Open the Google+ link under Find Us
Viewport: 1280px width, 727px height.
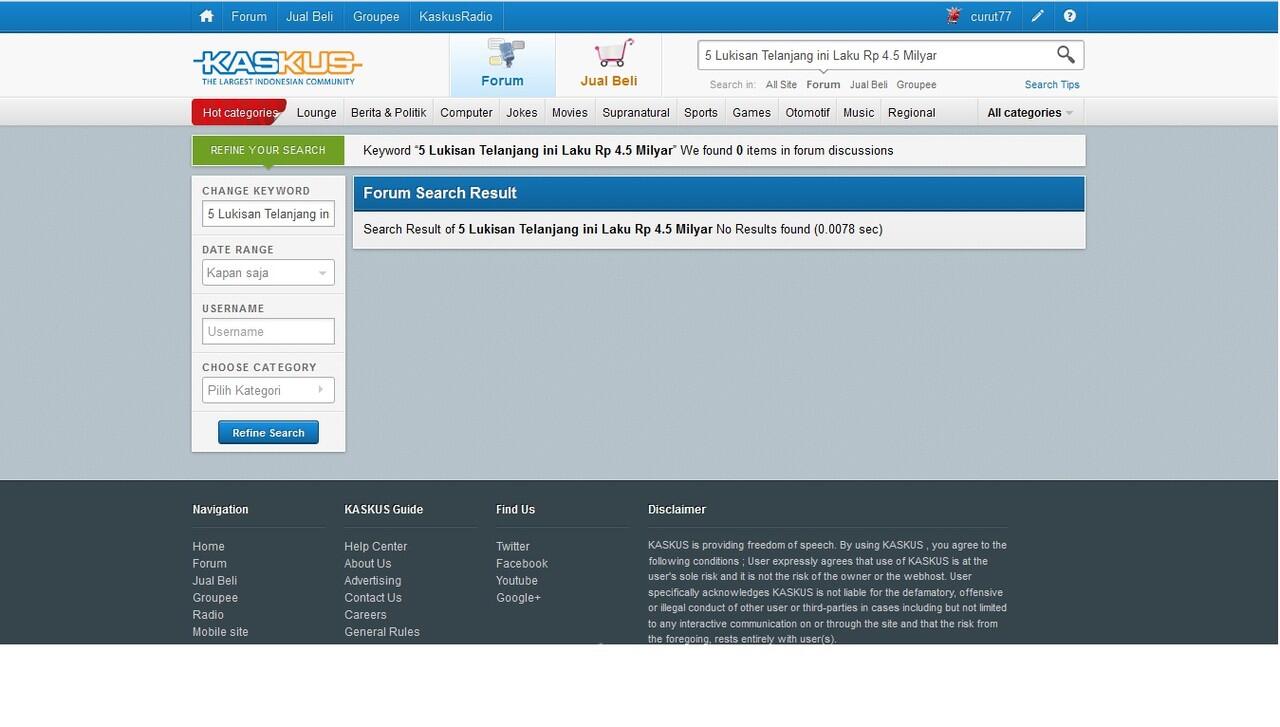tap(518, 598)
